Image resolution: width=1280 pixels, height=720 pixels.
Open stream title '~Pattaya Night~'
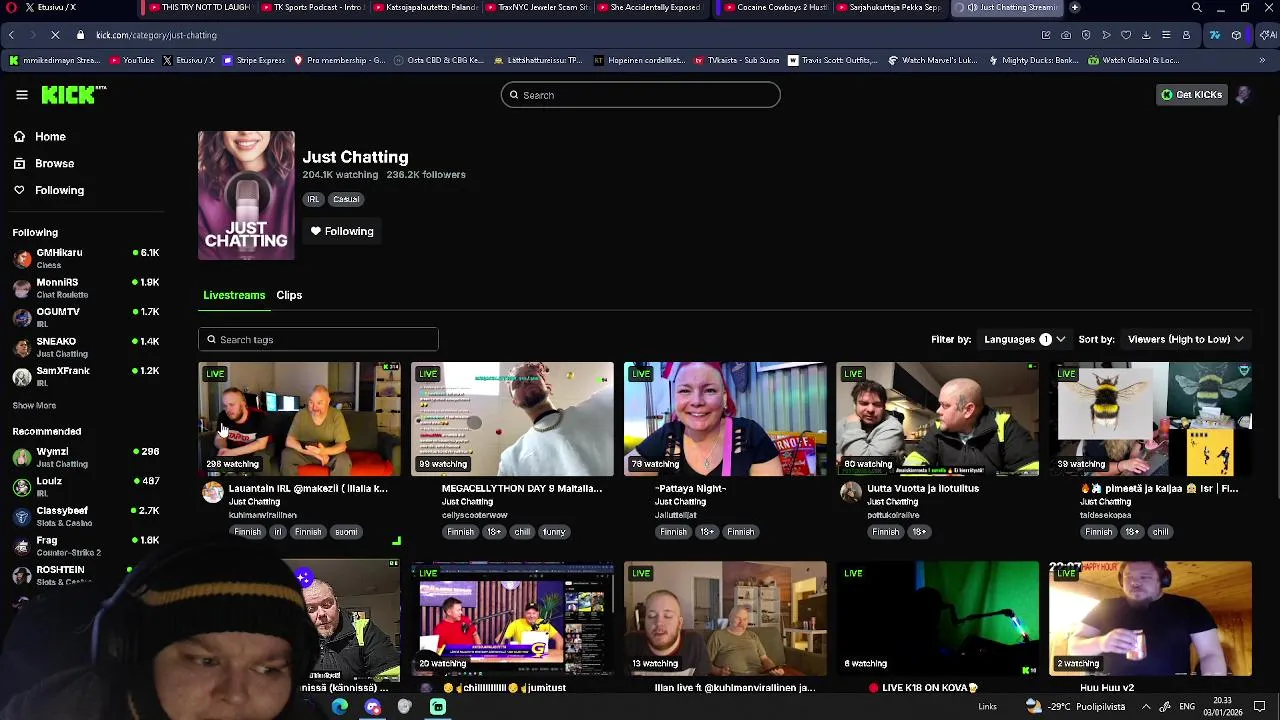(x=690, y=488)
